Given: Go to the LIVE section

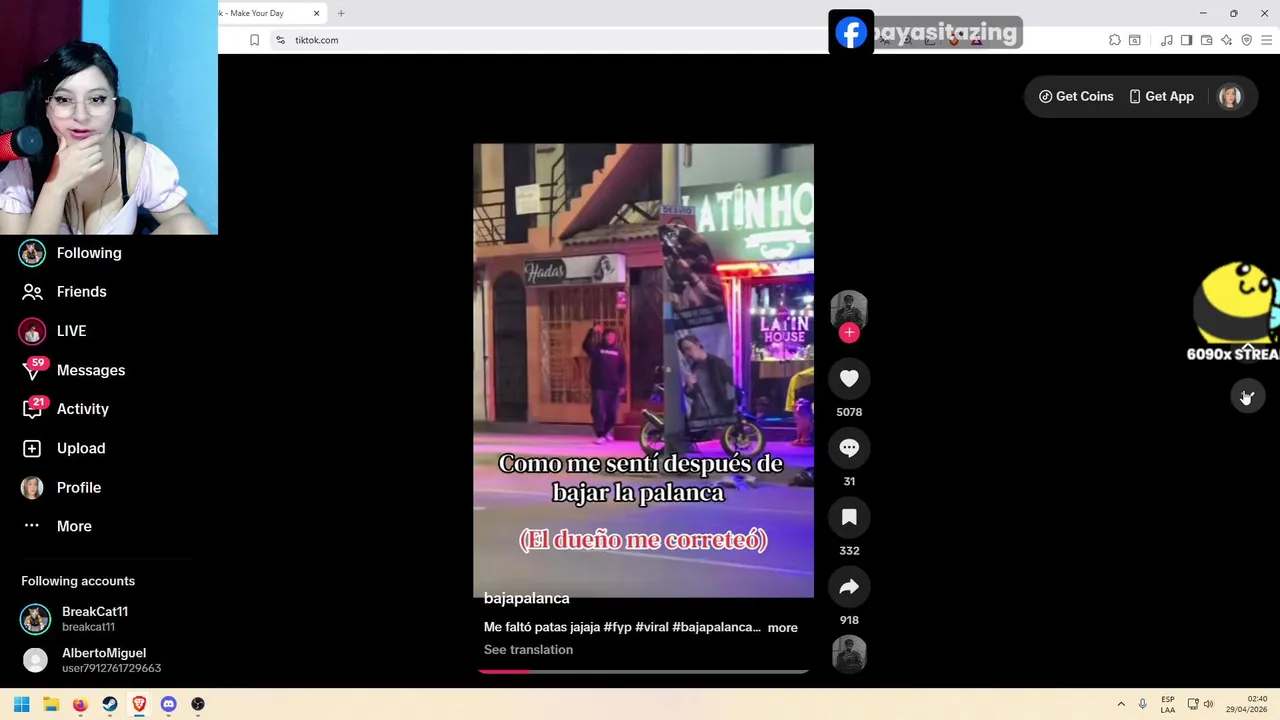Looking at the screenshot, I should [x=53, y=331].
